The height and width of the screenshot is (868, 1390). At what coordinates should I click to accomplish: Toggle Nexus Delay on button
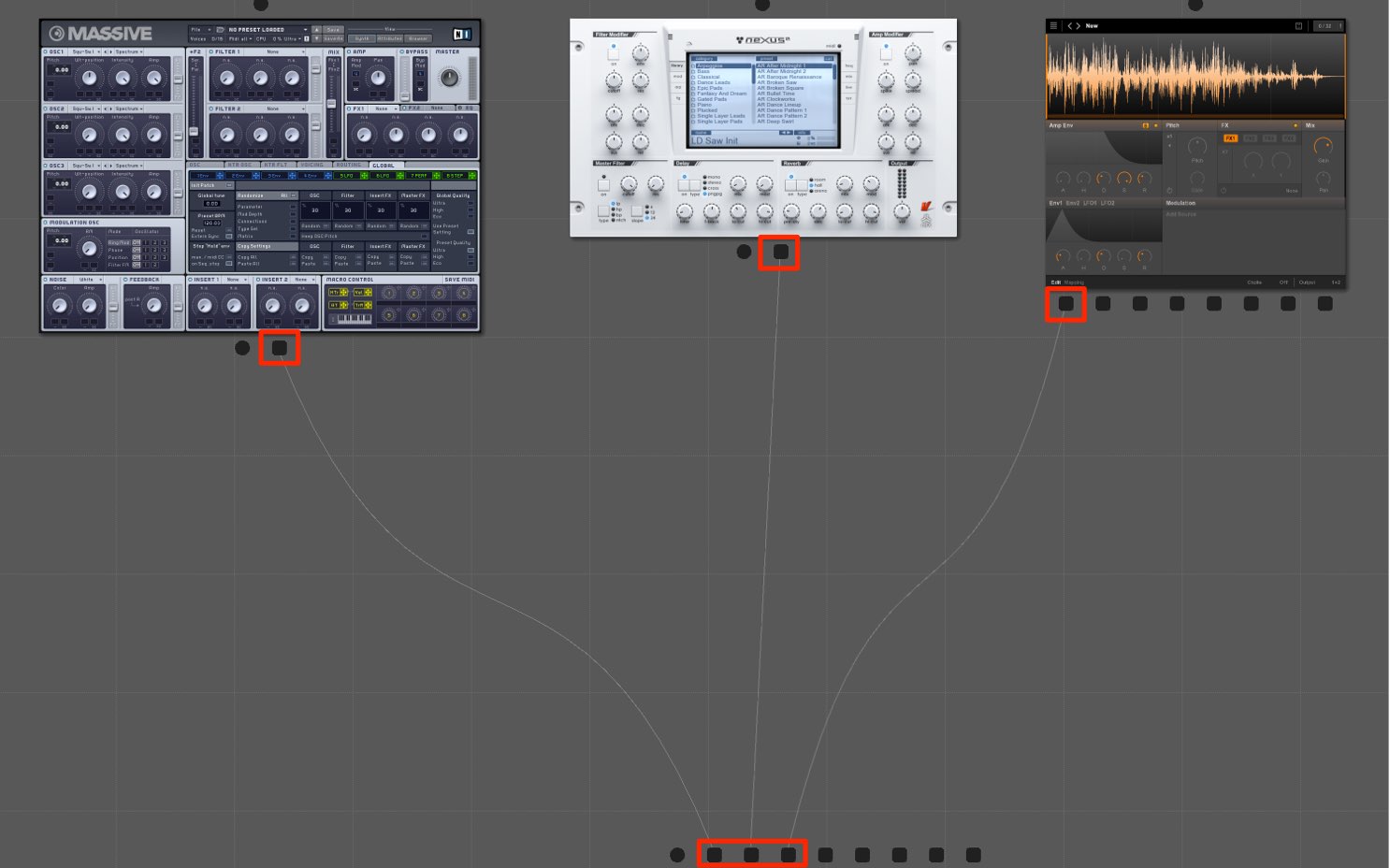(x=684, y=184)
